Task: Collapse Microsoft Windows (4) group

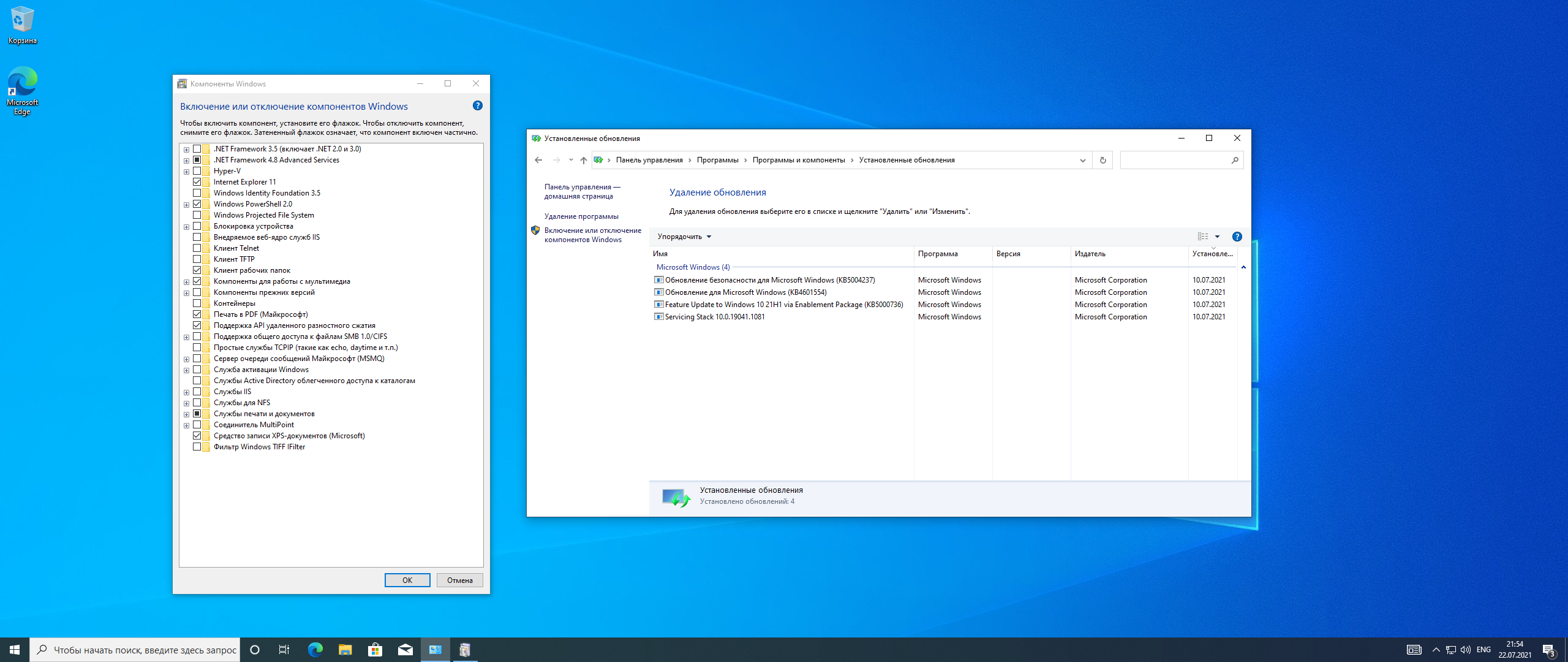Action: pos(1243,267)
